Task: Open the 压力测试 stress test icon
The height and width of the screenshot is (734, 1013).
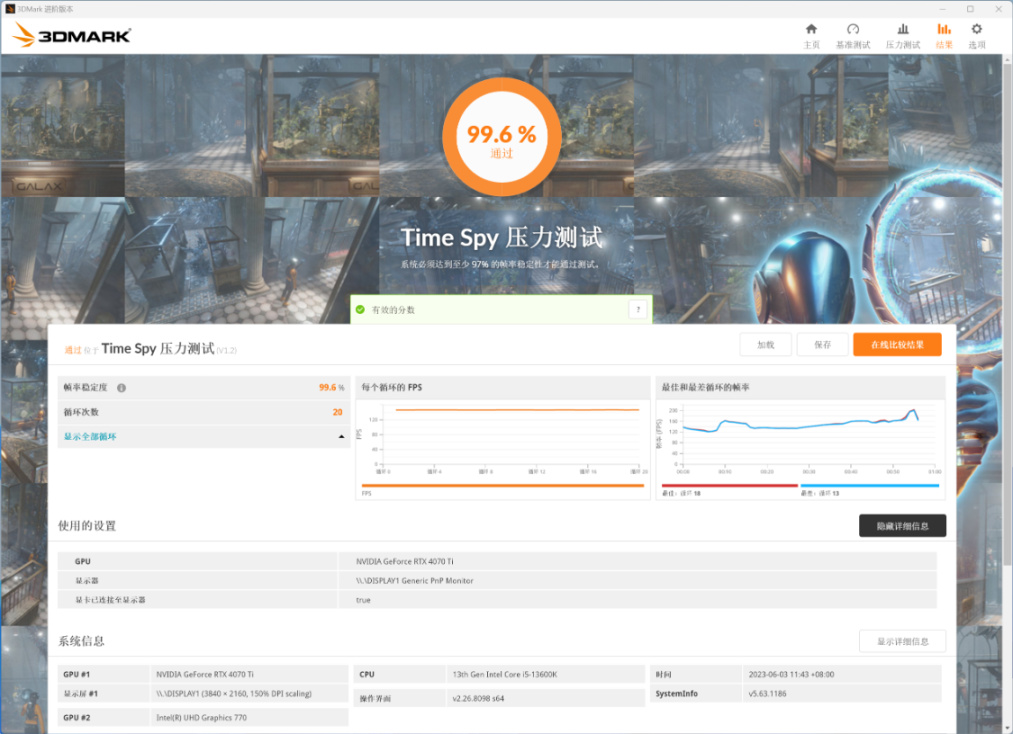Action: click(903, 29)
